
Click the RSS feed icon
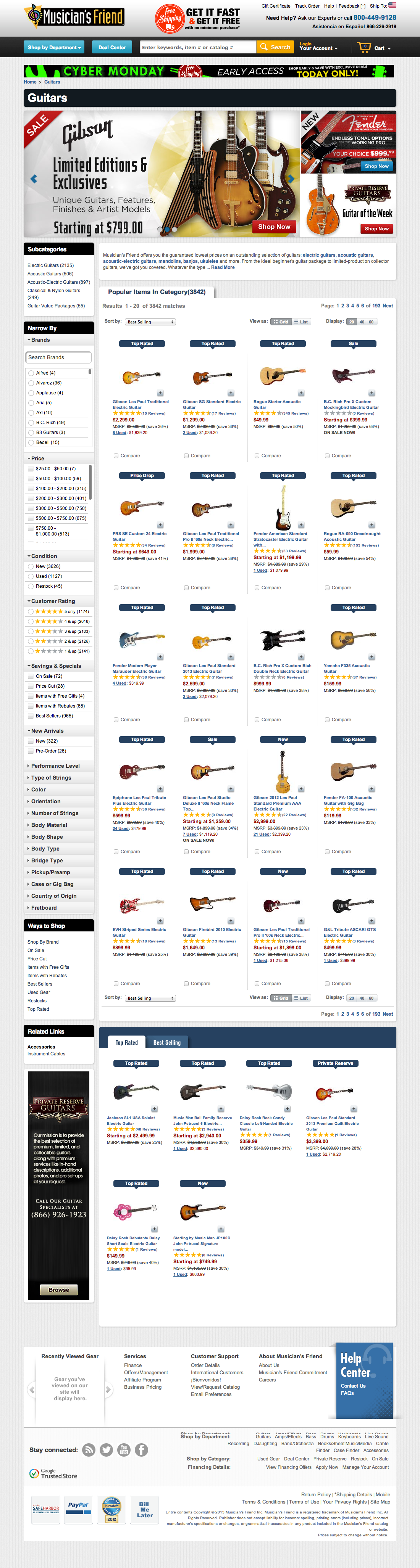[x=89, y=1450]
